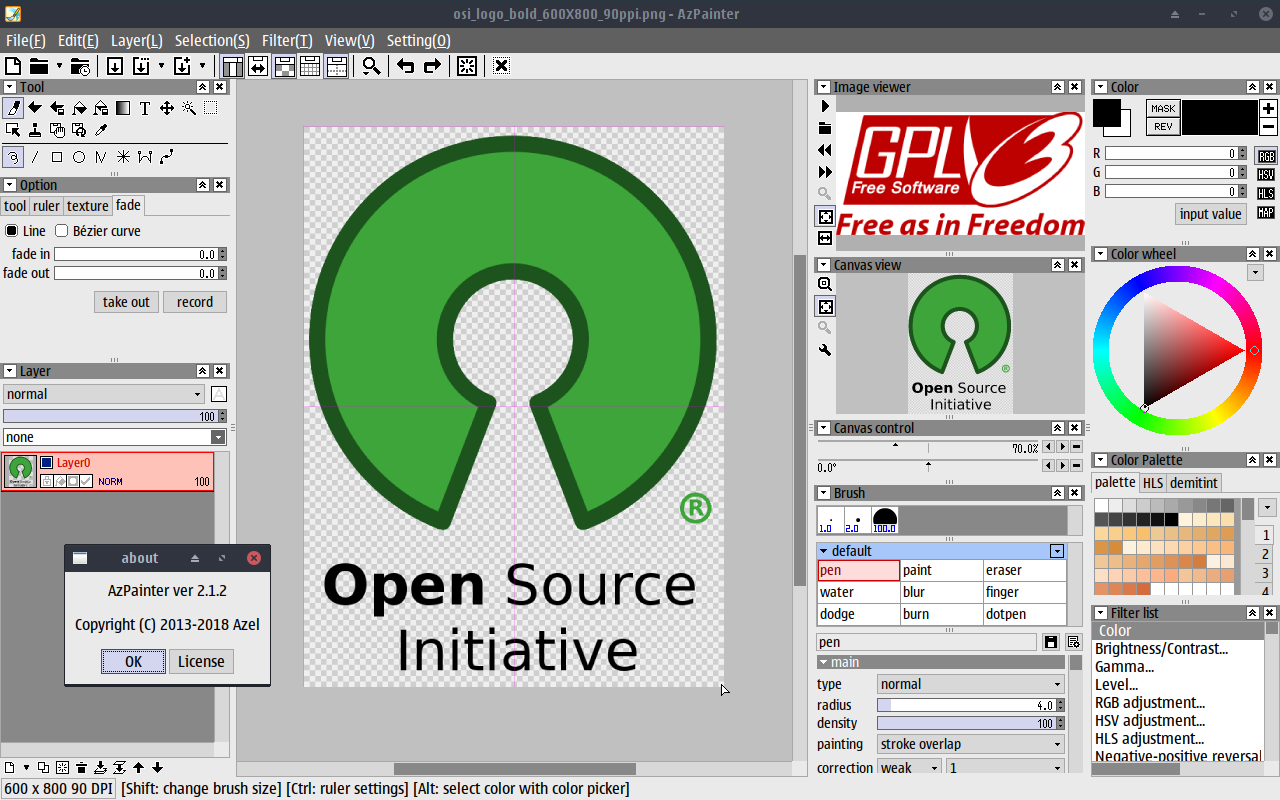Switch to the texture option tab

(x=87, y=206)
